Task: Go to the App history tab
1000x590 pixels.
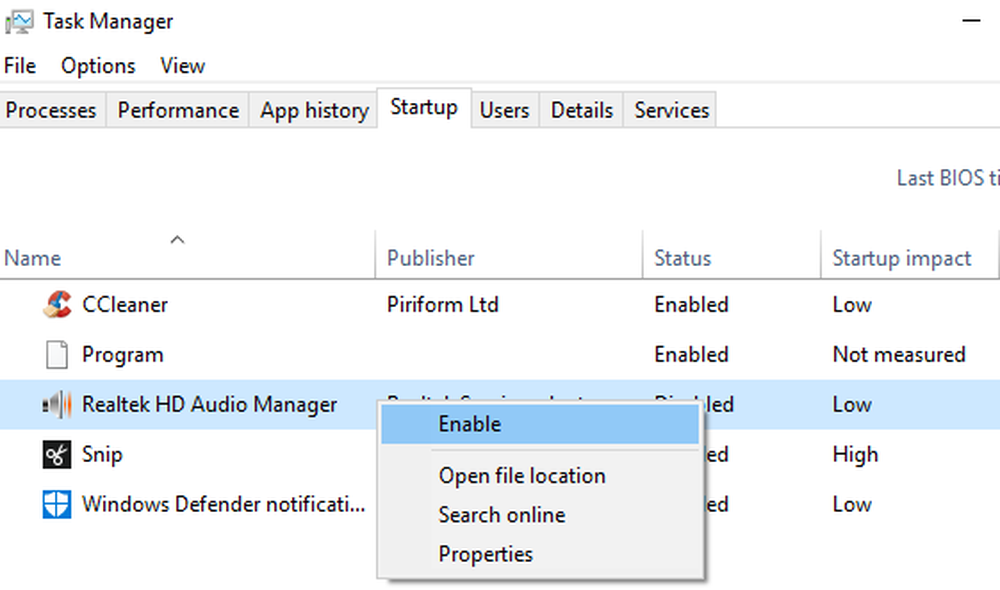Action: pos(314,110)
